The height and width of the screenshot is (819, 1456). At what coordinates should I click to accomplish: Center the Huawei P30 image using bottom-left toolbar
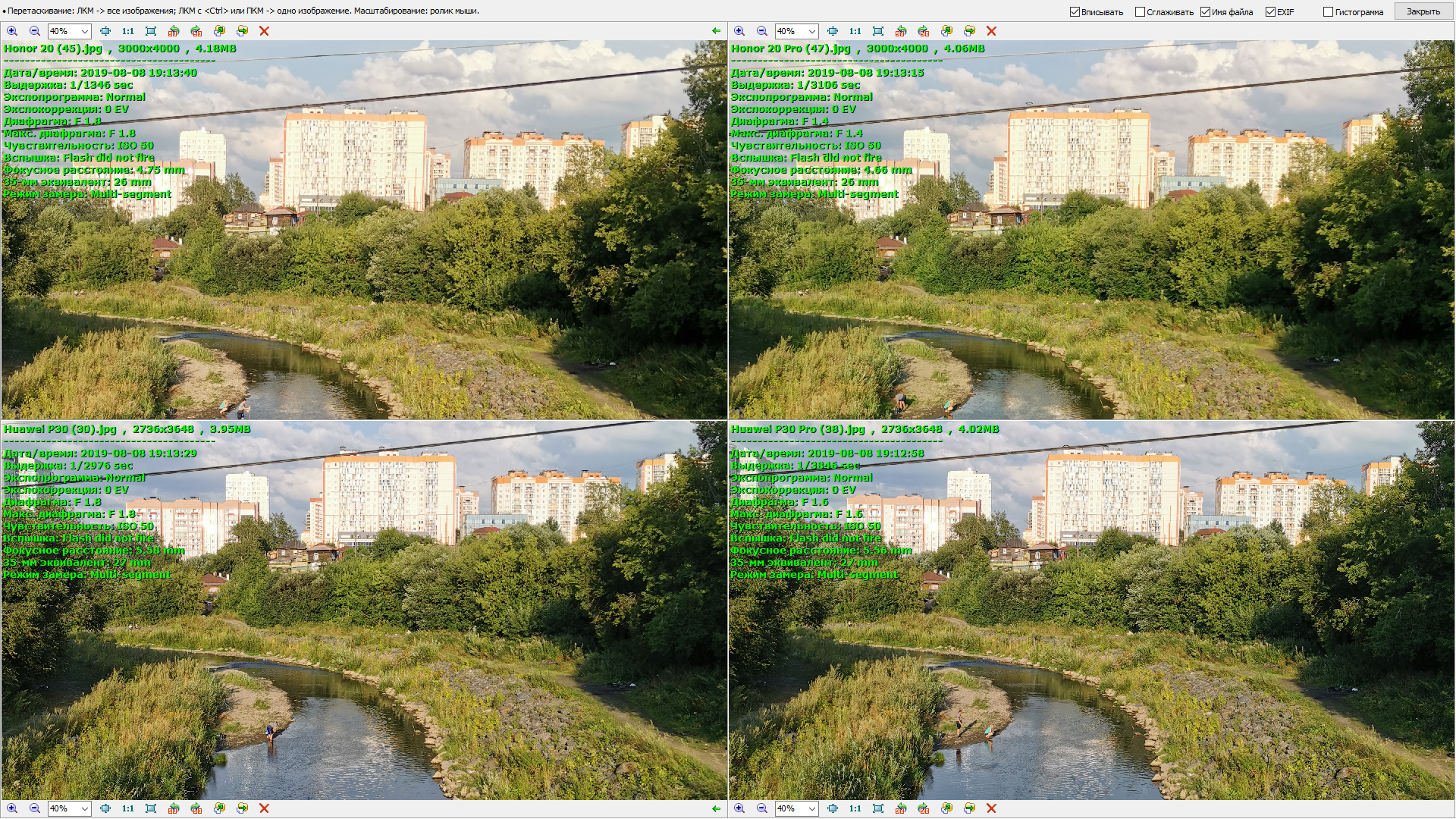pos(105,808)
